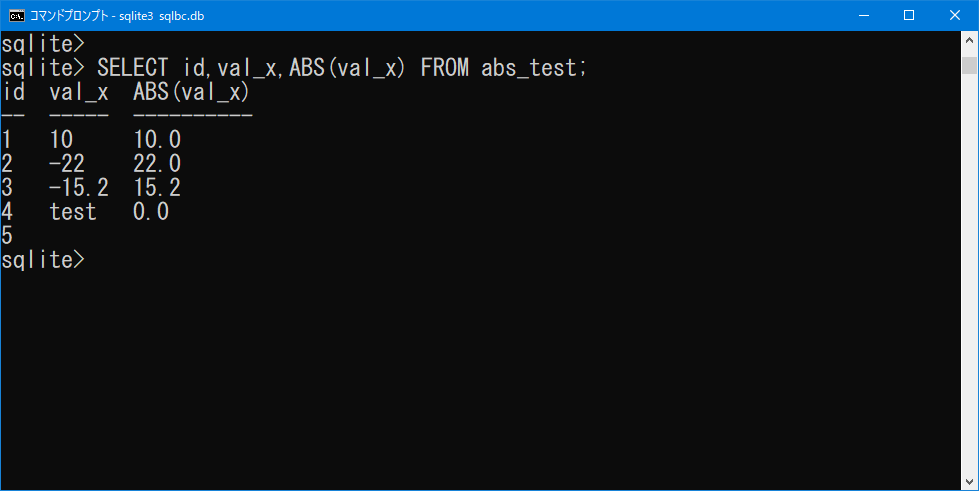
Task: Click scrollbar down arrow
Action: 969,482
